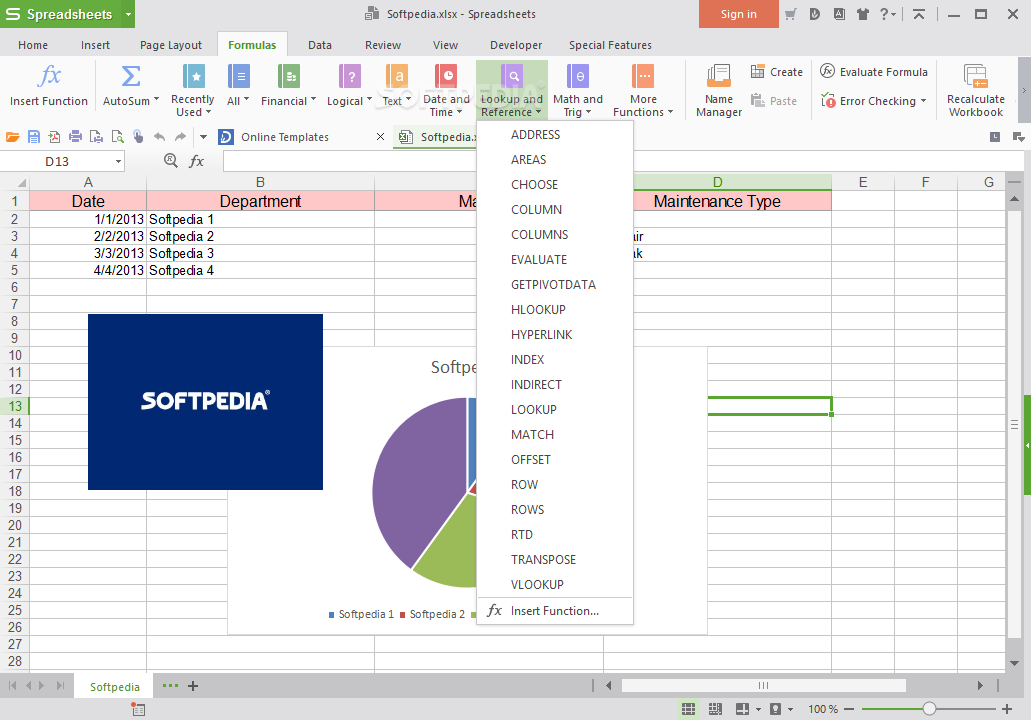The image size is (1031, 720).
Task: Open the Home ribbon tab
Action: pos(33,45)
